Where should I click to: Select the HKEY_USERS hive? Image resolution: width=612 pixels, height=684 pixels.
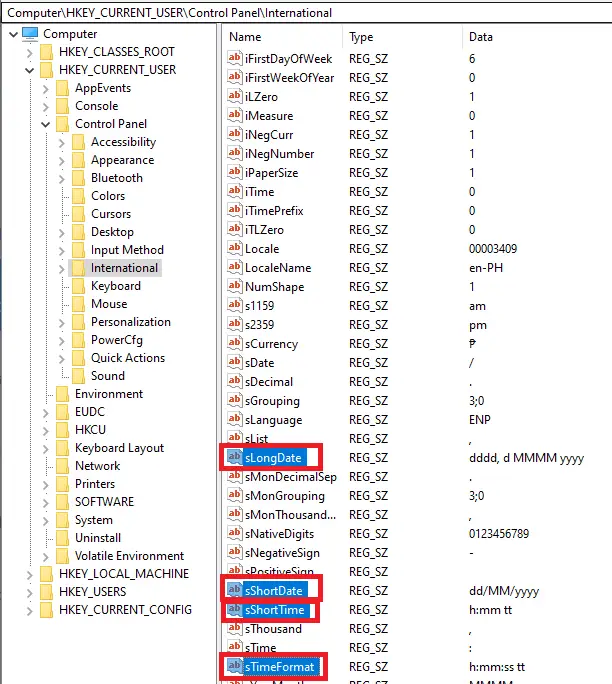92,592
